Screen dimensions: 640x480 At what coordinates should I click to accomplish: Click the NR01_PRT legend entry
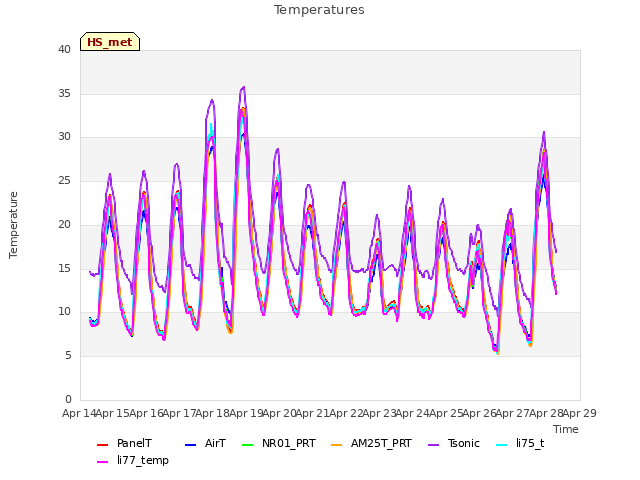click(x=279, y=444)
